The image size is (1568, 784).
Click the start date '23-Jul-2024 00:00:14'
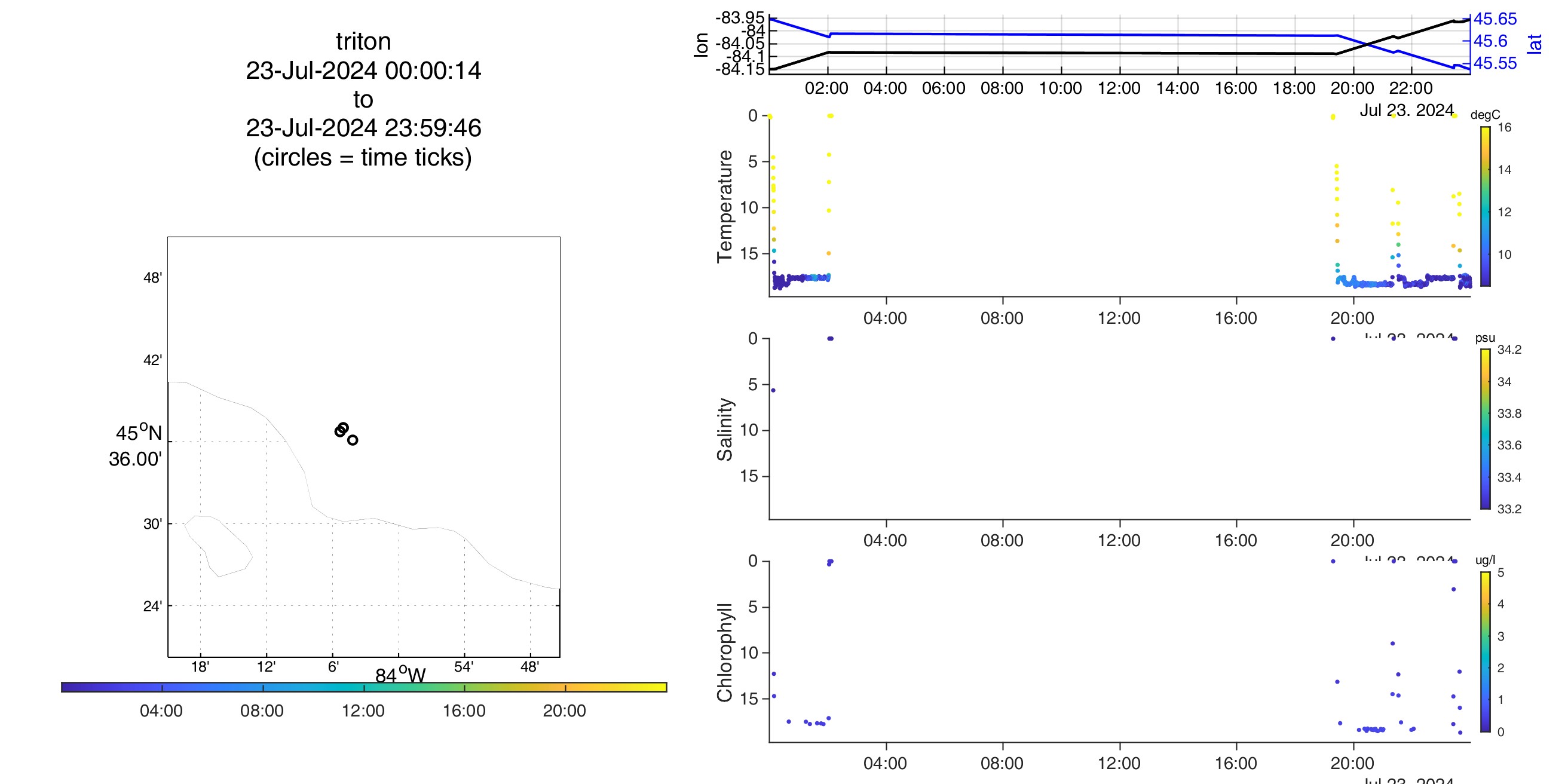point(363,71)
